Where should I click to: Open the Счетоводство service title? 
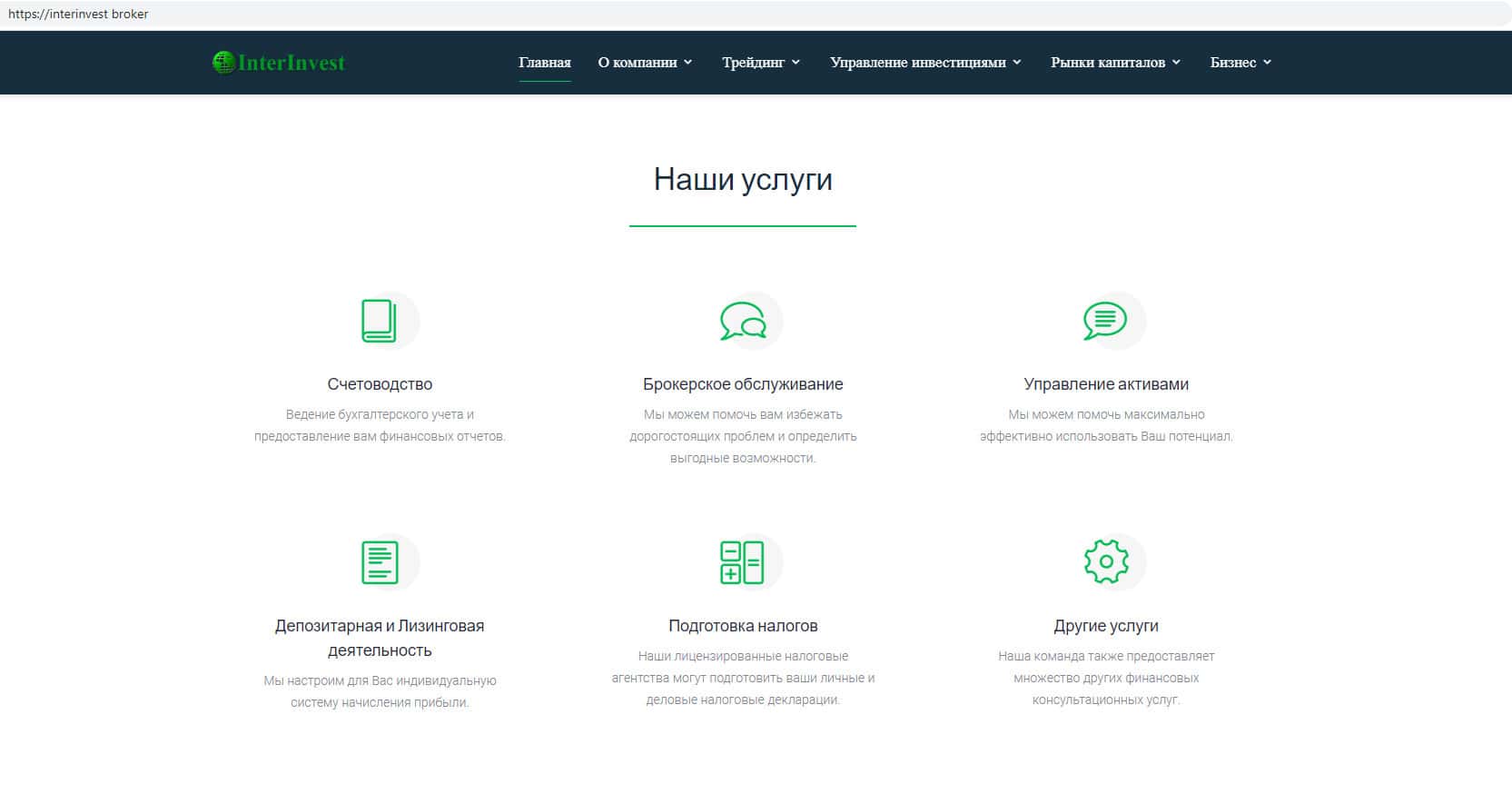tap(380, 384)
